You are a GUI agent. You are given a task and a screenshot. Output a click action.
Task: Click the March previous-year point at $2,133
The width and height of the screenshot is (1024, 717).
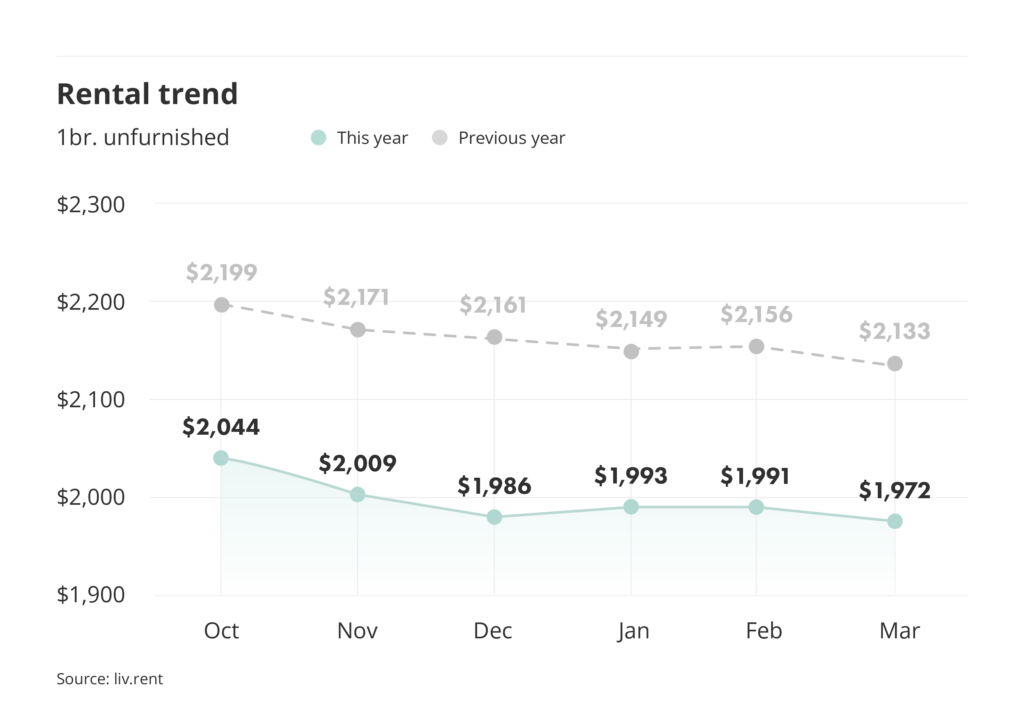895,363
